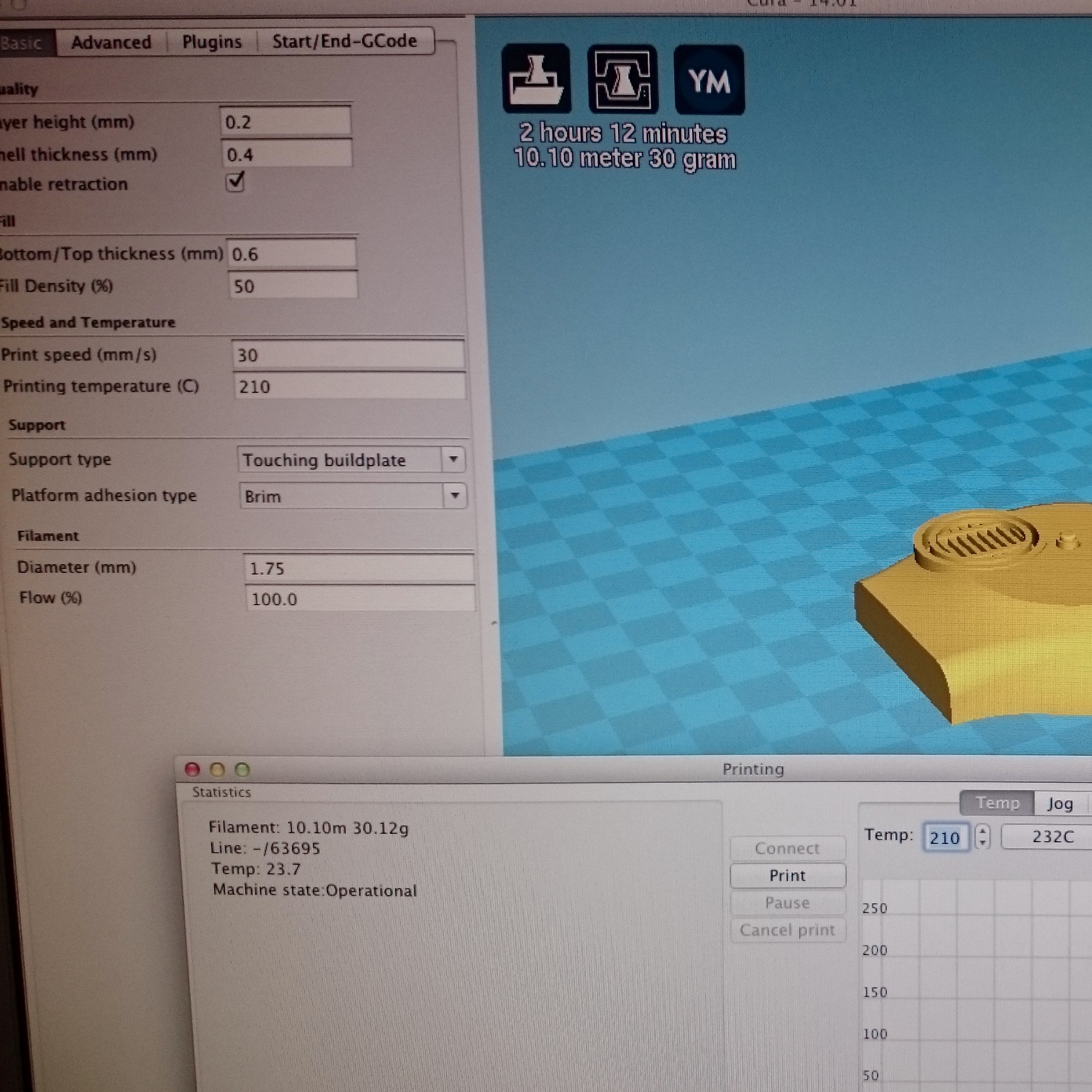Click the Flow percentage field
Viewport: 1092px width, 1092px height.
(x=359, y=599)
